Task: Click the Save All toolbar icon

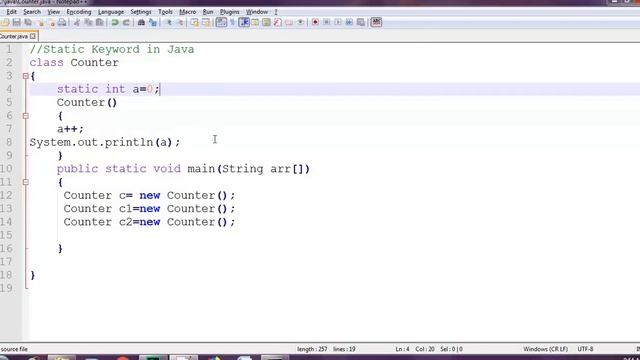Action: point(28,22)
